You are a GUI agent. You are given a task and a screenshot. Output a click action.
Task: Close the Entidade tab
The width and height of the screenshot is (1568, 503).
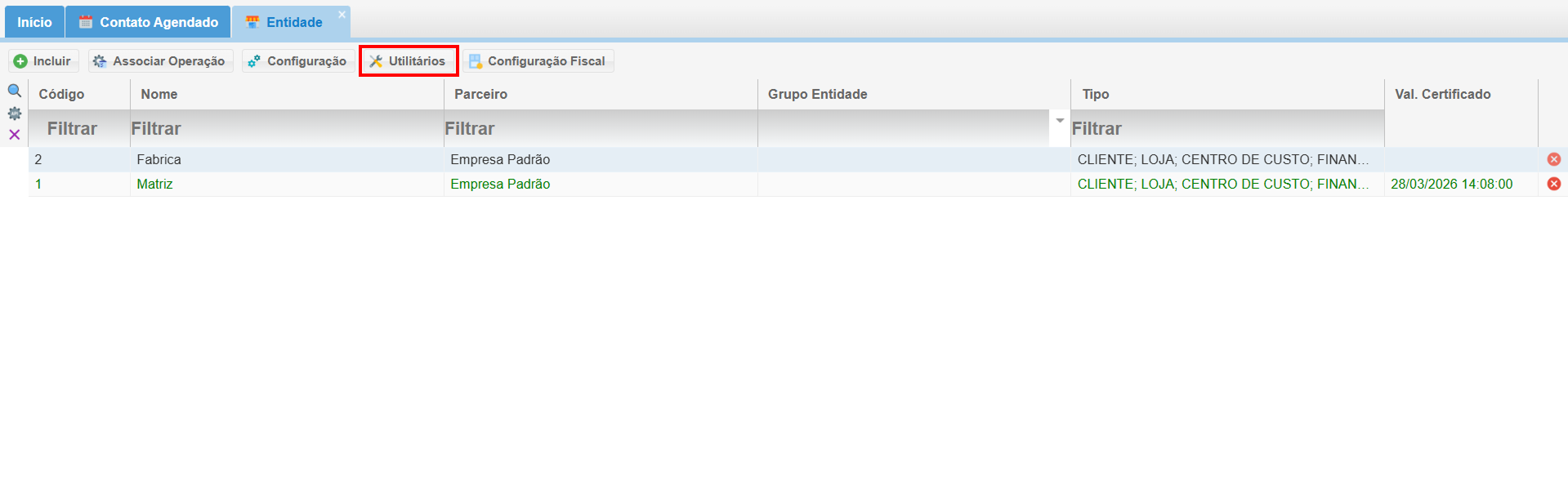coord(342,15)
